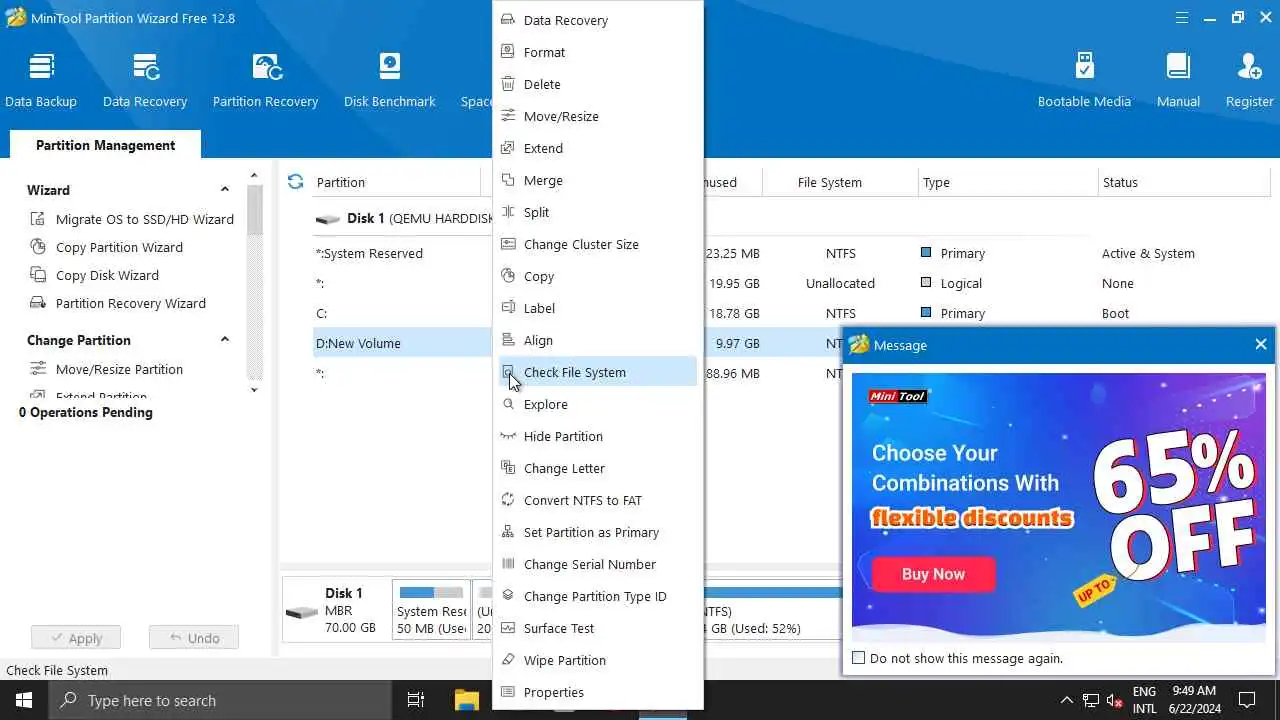Click Copy Disk Wizard icon
Image resolution: width=1280 pixels, height=720 pixels.
[x=38, y=275]
